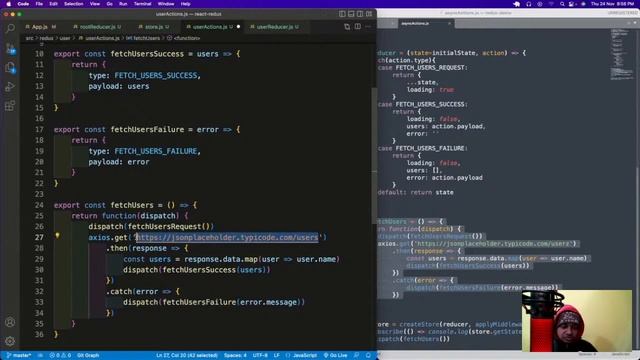The height and width of the screenshot is (360, 640).
Task: Open the Selection menu
Action: pos(74,4)
